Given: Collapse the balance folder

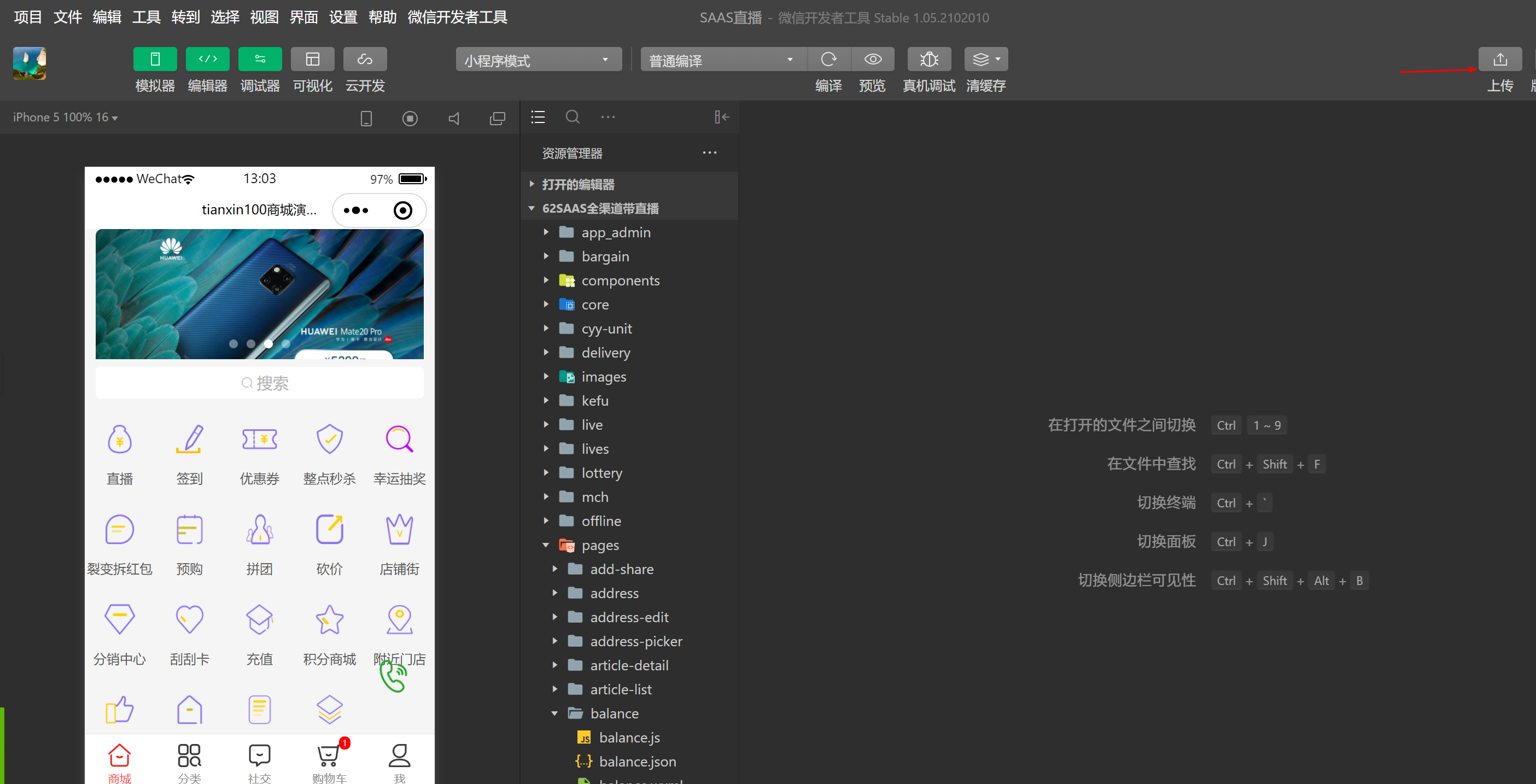Looking at the screenshot, I should pos(629,713).
